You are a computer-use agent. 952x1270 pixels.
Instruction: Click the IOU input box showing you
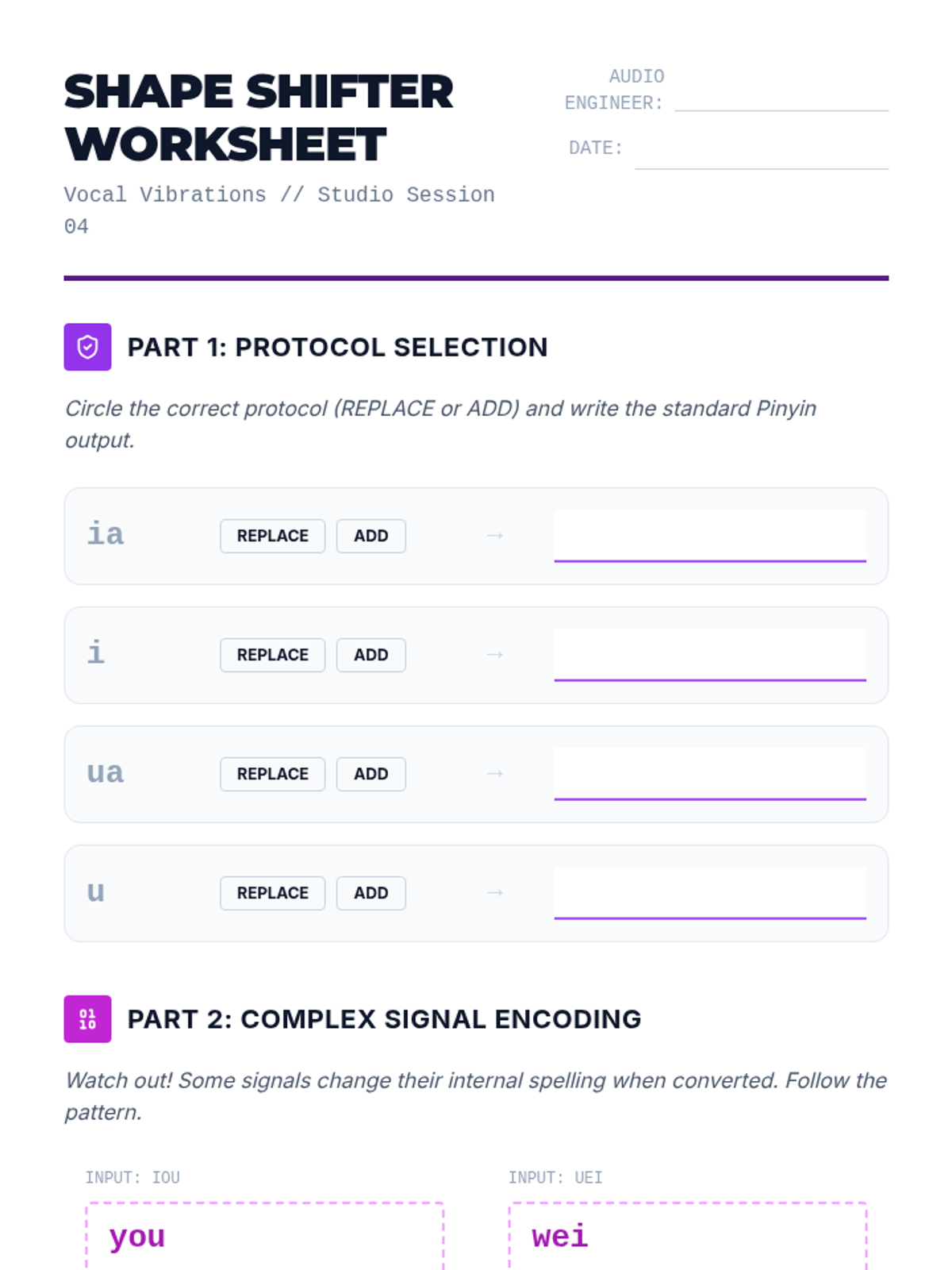pos(264,1237)
